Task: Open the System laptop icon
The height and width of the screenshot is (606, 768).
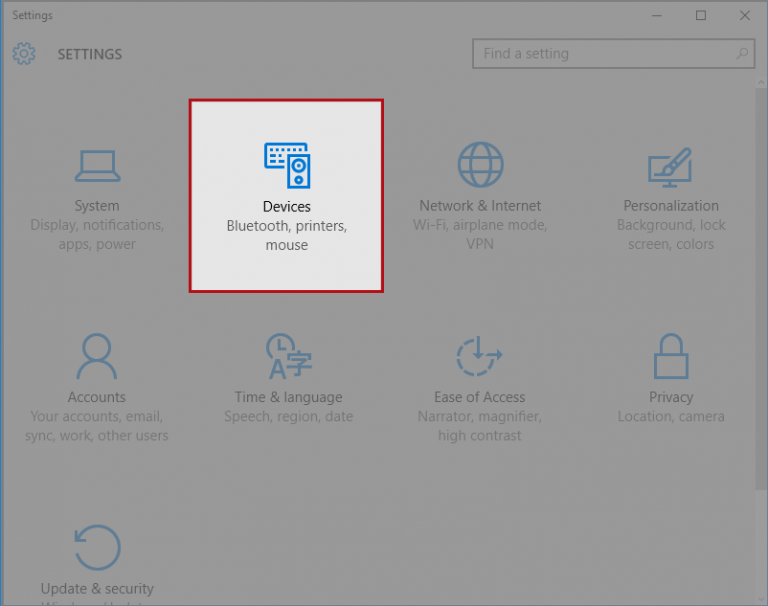Action: pyautogui.click(x=97, y=166)
